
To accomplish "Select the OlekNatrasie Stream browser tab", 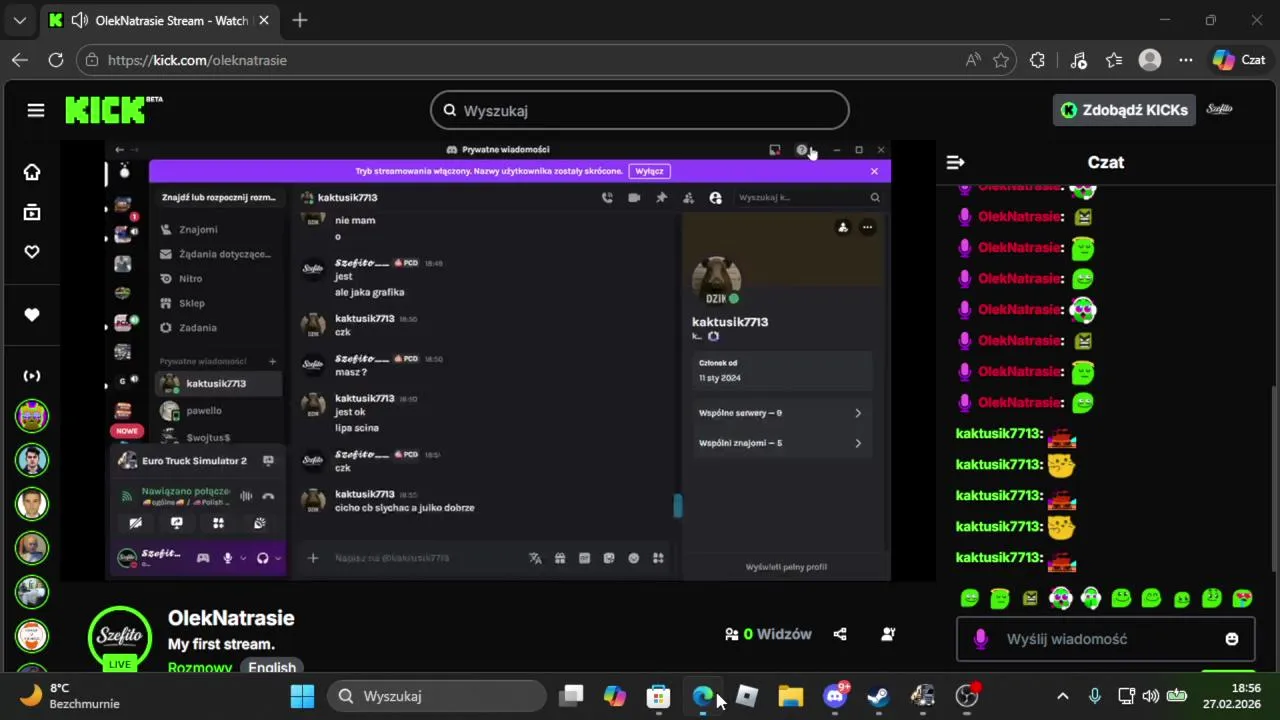I will click(x=160, y=20).
